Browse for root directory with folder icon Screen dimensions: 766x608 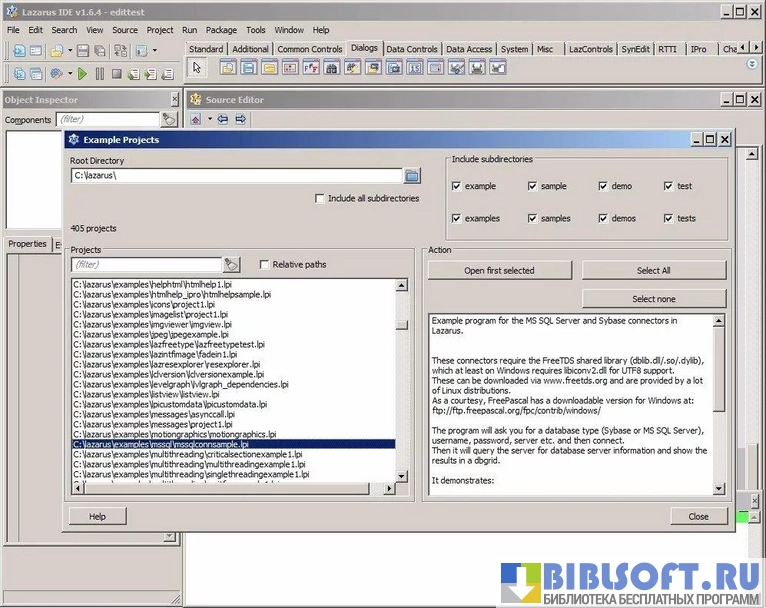tap(412, 176)
